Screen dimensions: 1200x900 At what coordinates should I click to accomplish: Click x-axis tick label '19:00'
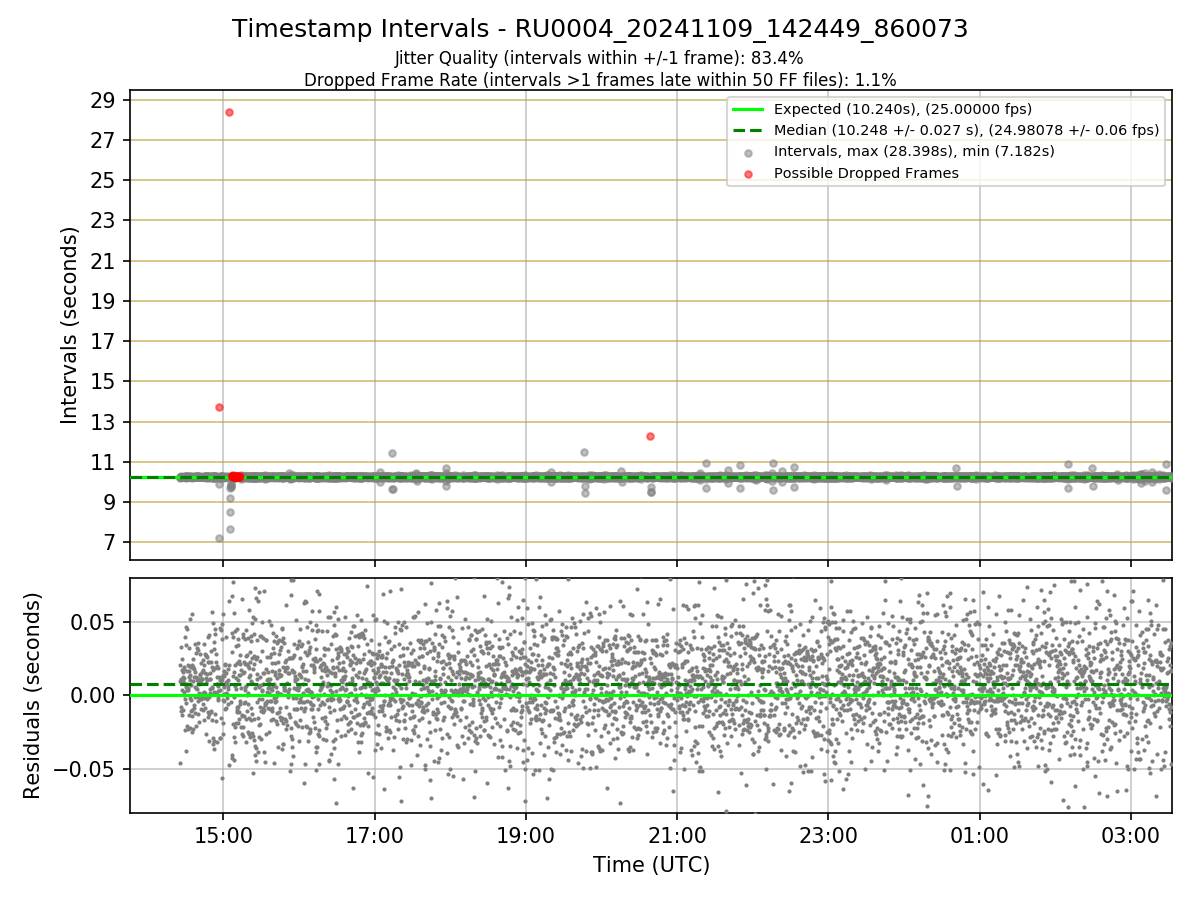[526, 835]
